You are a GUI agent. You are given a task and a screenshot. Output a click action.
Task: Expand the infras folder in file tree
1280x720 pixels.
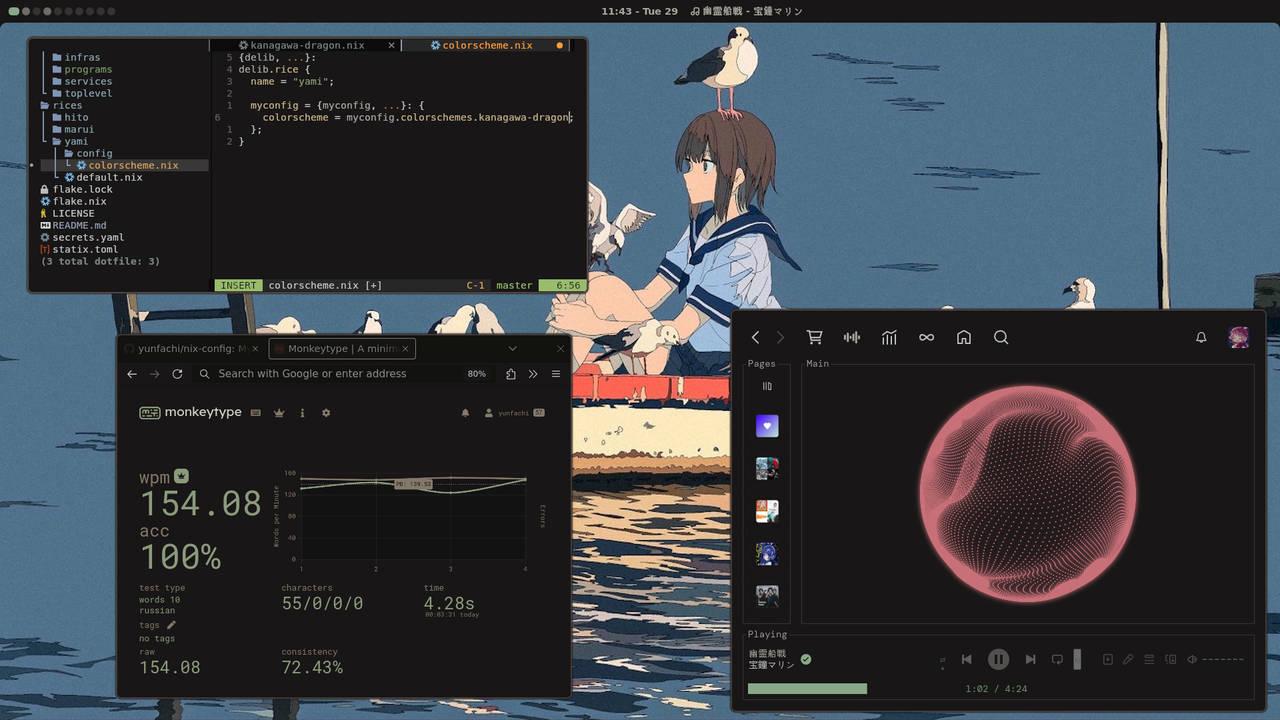point(76,57)
